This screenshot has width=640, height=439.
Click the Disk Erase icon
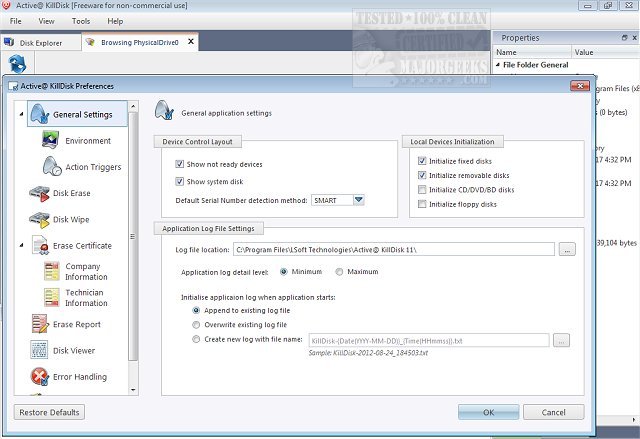coord(40,193)
